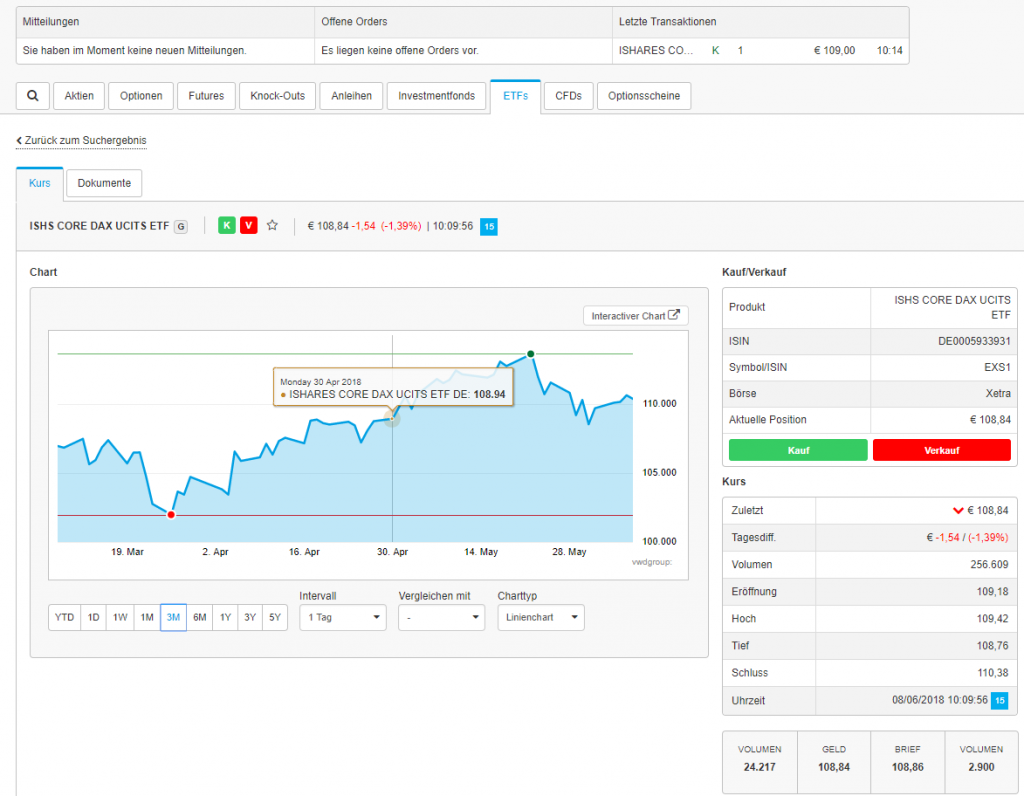Click the green high point chart marker
The height and width of the screenshot is (796, 1024).
pos(531,353)
